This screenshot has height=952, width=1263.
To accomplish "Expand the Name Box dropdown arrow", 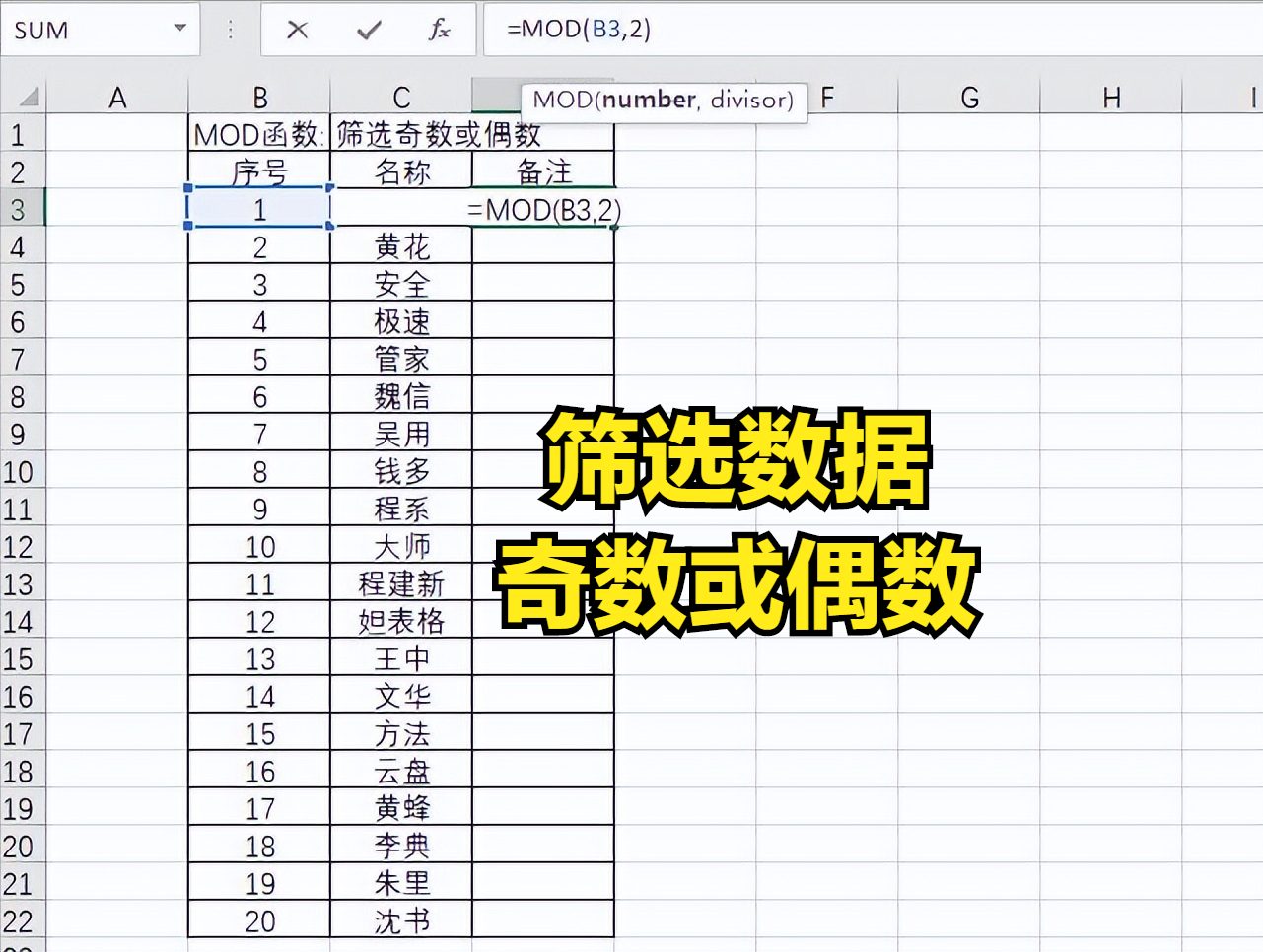I will (x=179, y=28).
